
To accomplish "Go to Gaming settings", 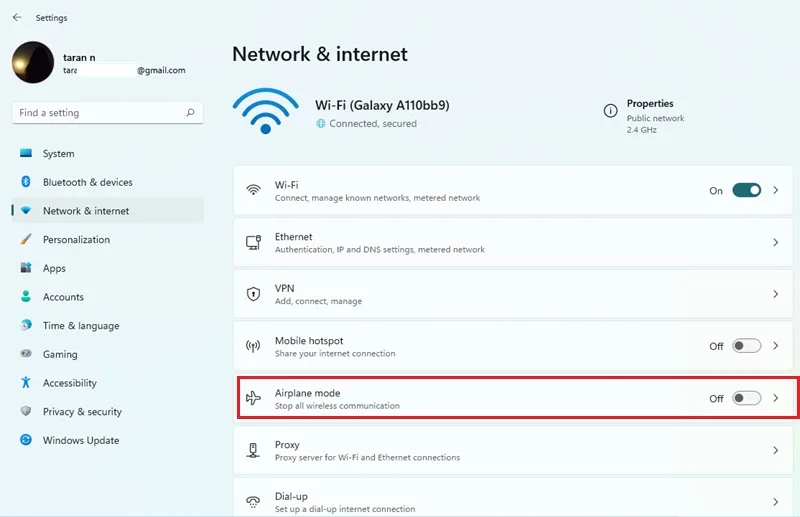I will pyautogui.click(x=108, y=354).
